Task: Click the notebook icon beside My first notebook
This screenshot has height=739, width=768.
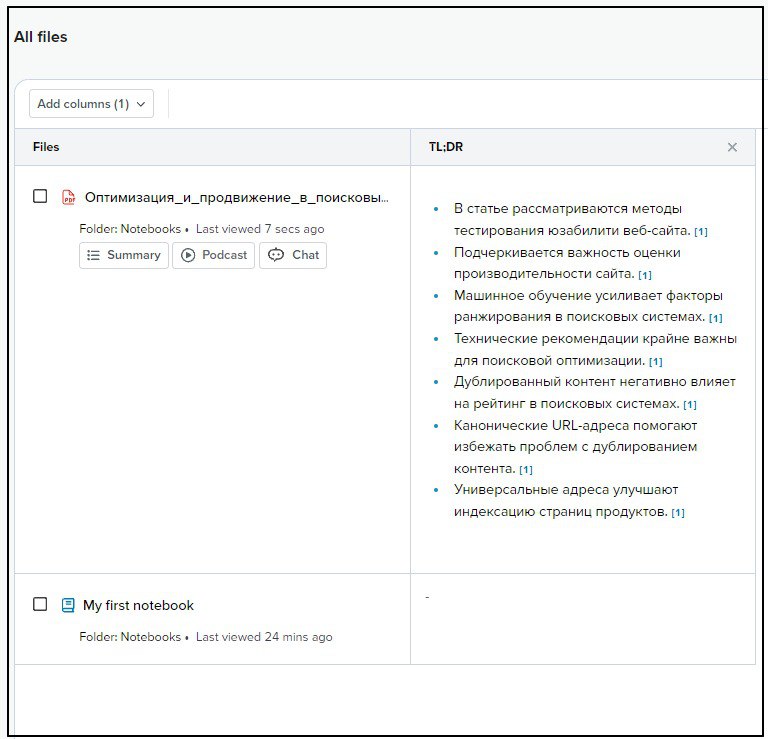Action: click(x=68, y=605)
